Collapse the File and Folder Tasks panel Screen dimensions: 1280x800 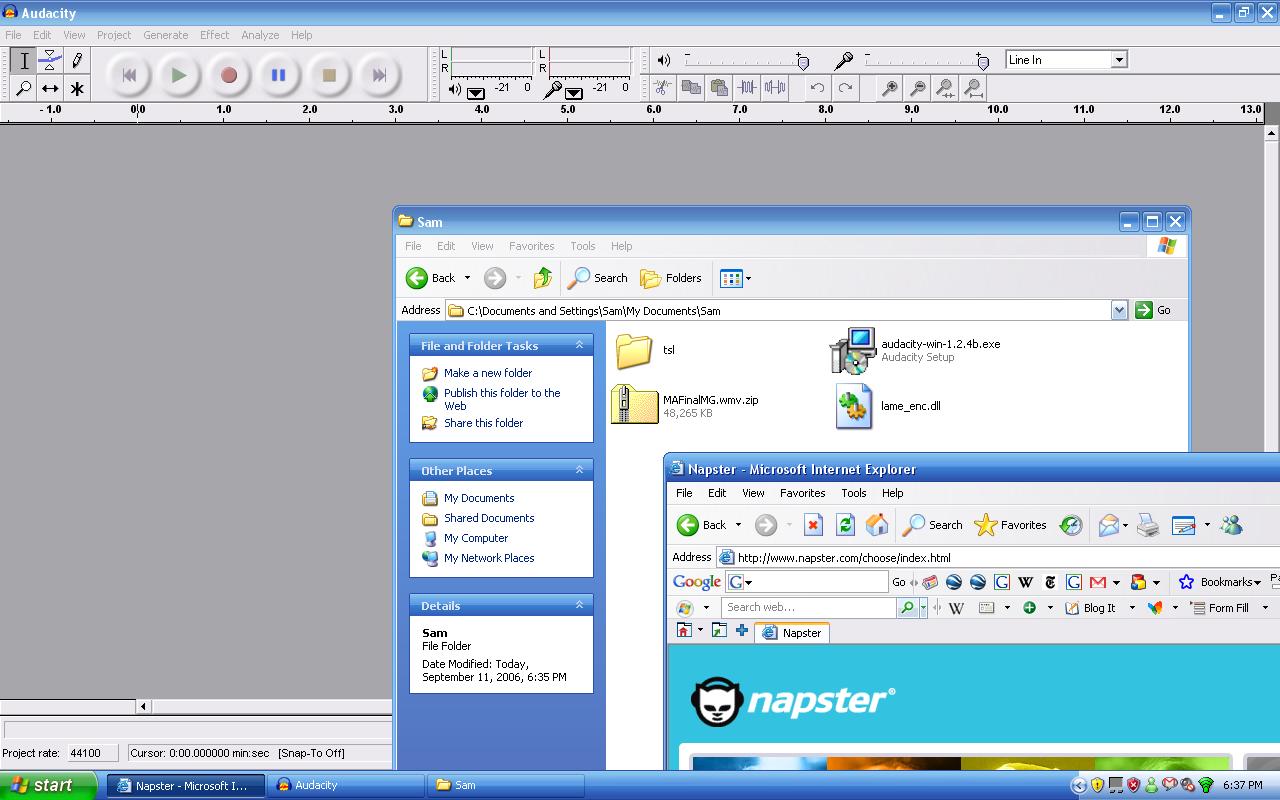pyautogui.click(x=579, y=345)
